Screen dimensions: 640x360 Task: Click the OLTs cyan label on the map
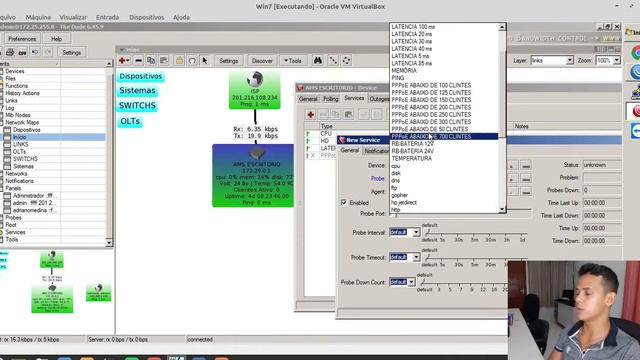(130, 121)
